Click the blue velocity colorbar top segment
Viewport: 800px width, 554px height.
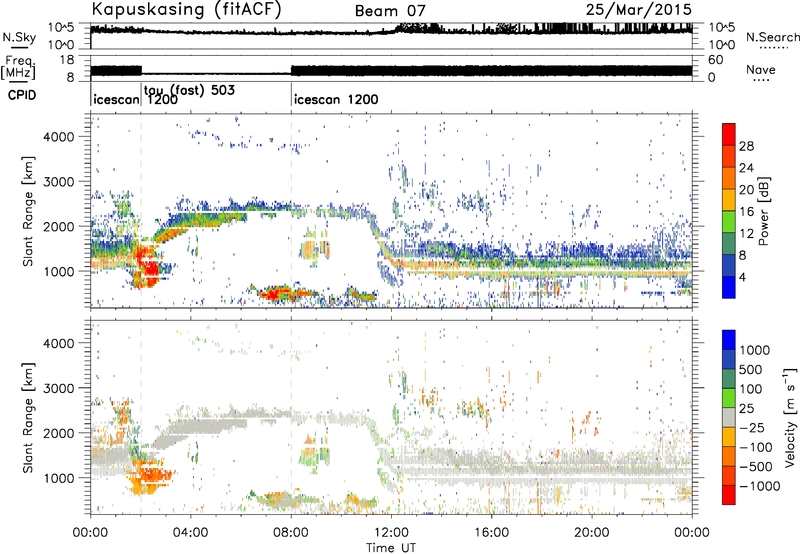pos(729,340)
